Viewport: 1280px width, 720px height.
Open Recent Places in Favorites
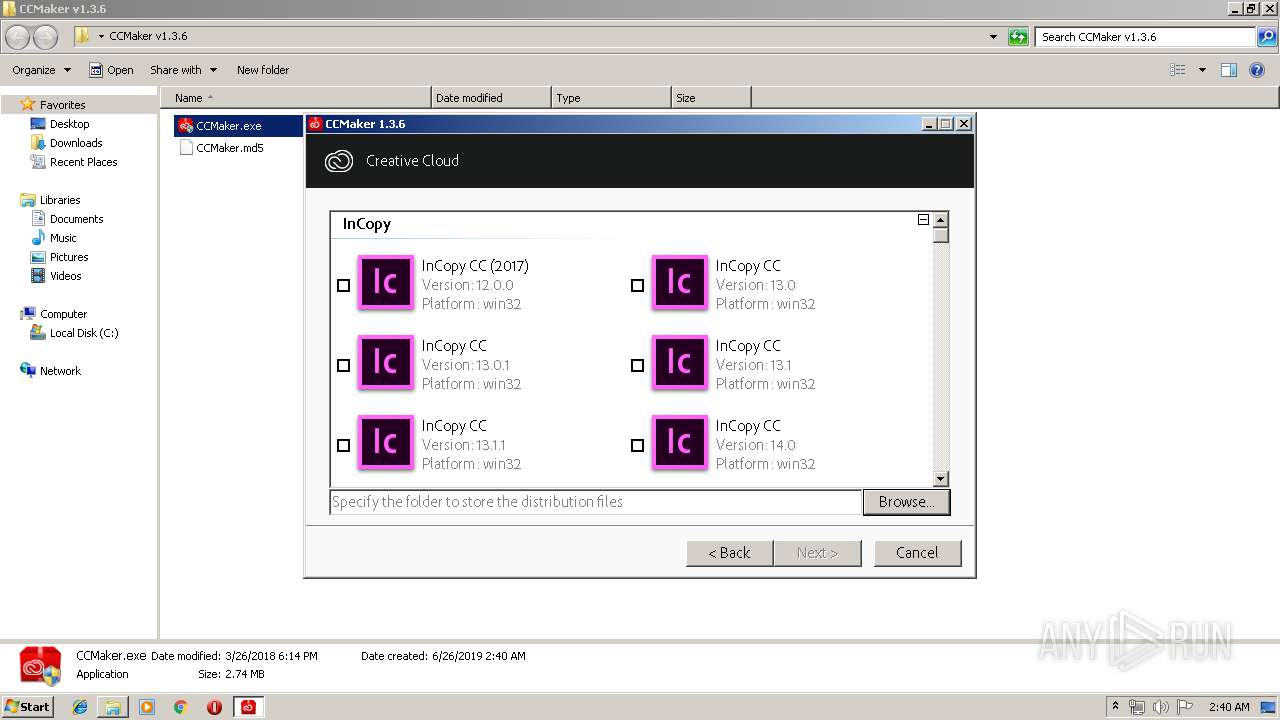(x=83, y=162)
